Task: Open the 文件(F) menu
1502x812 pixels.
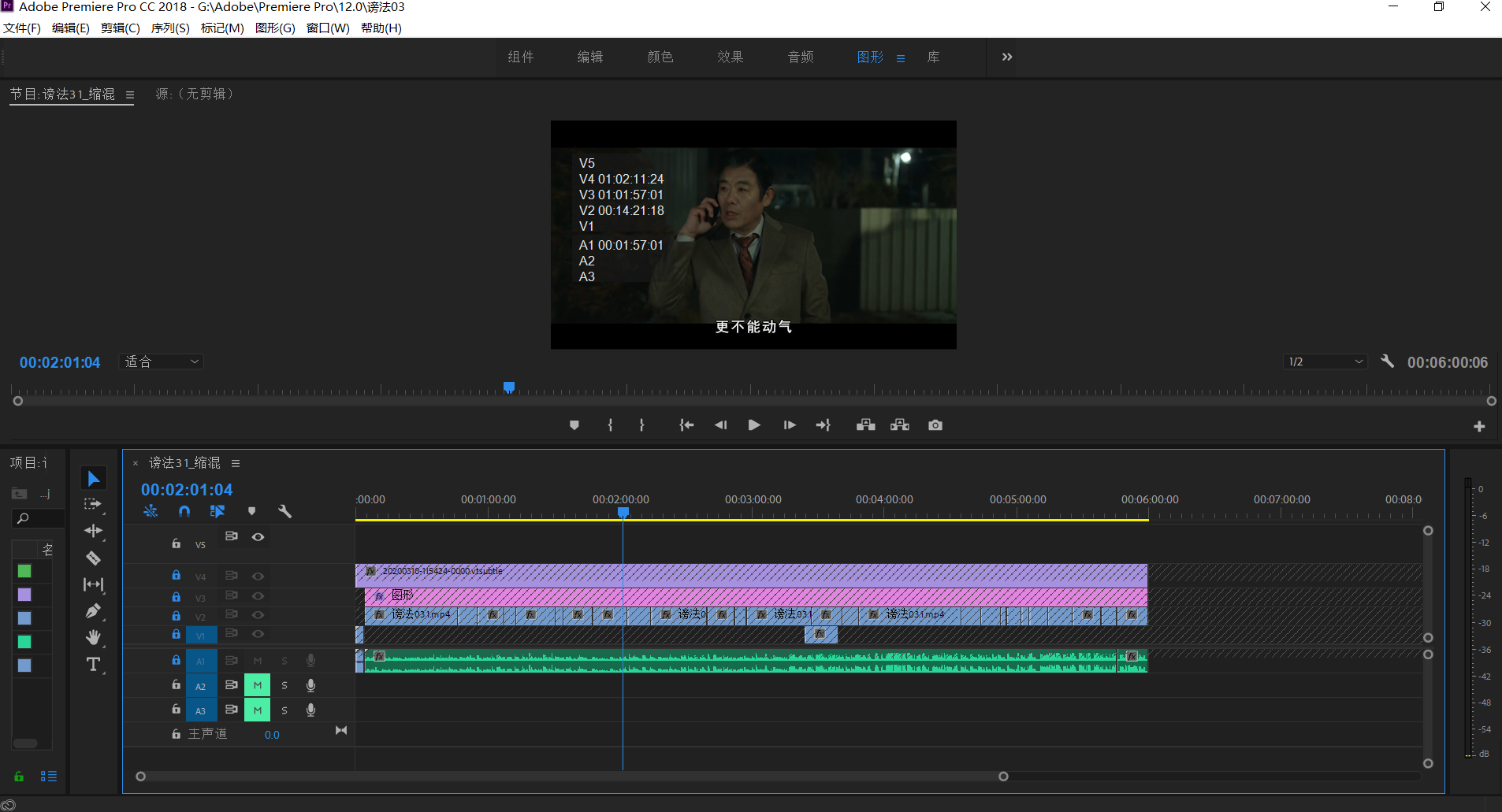Action: [22, 28]
